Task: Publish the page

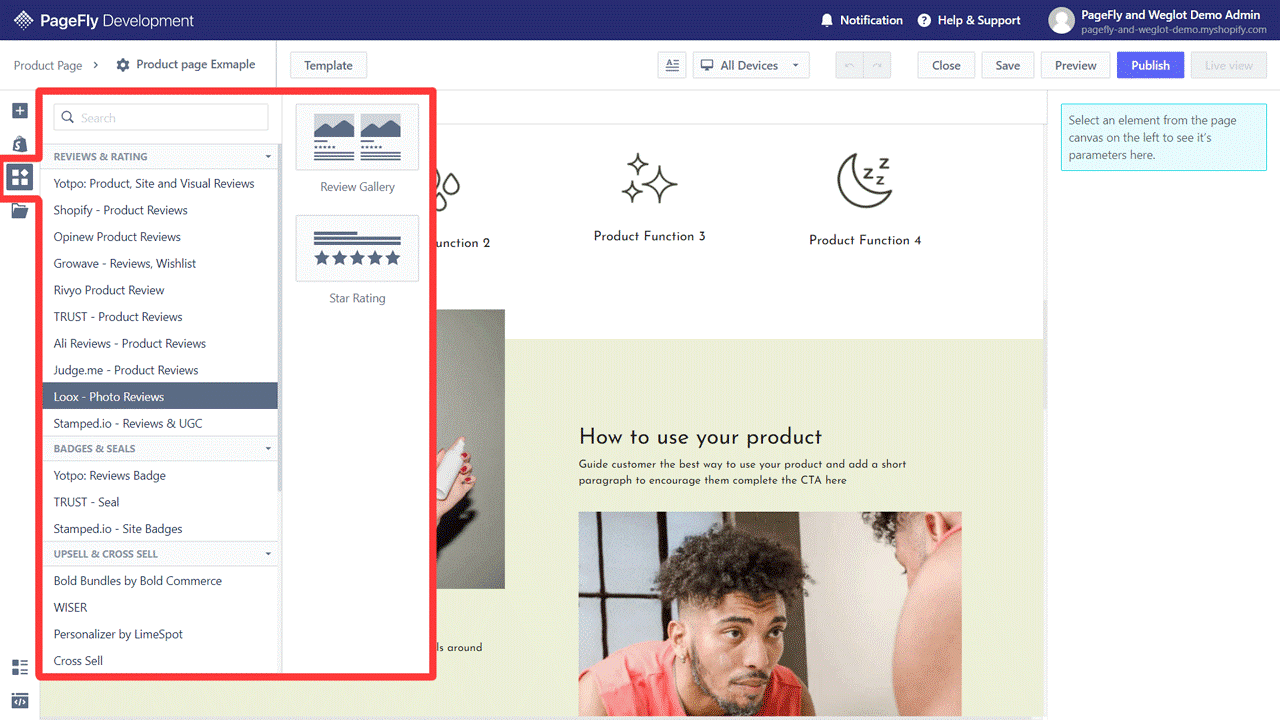Action: [x=1150, y=65]
